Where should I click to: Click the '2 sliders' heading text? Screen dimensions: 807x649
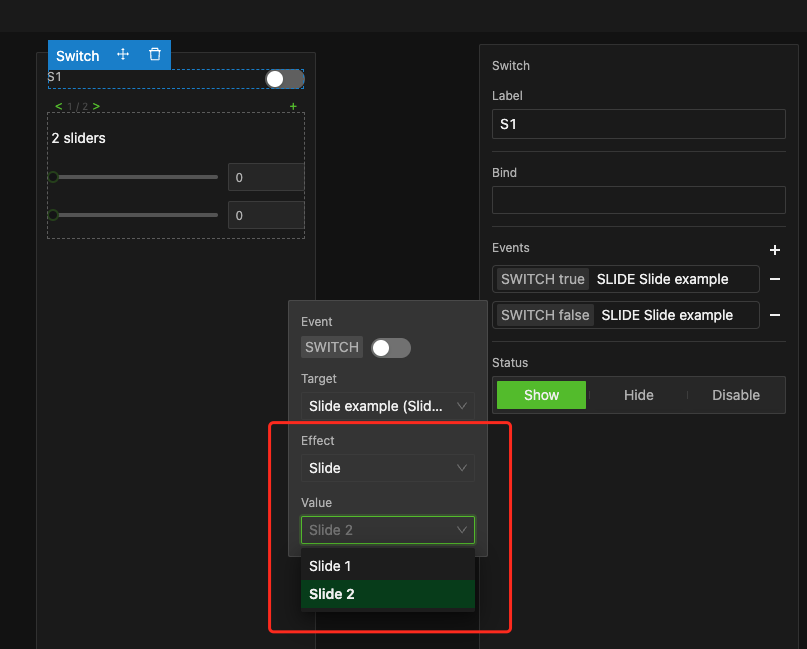click(78, 138)
